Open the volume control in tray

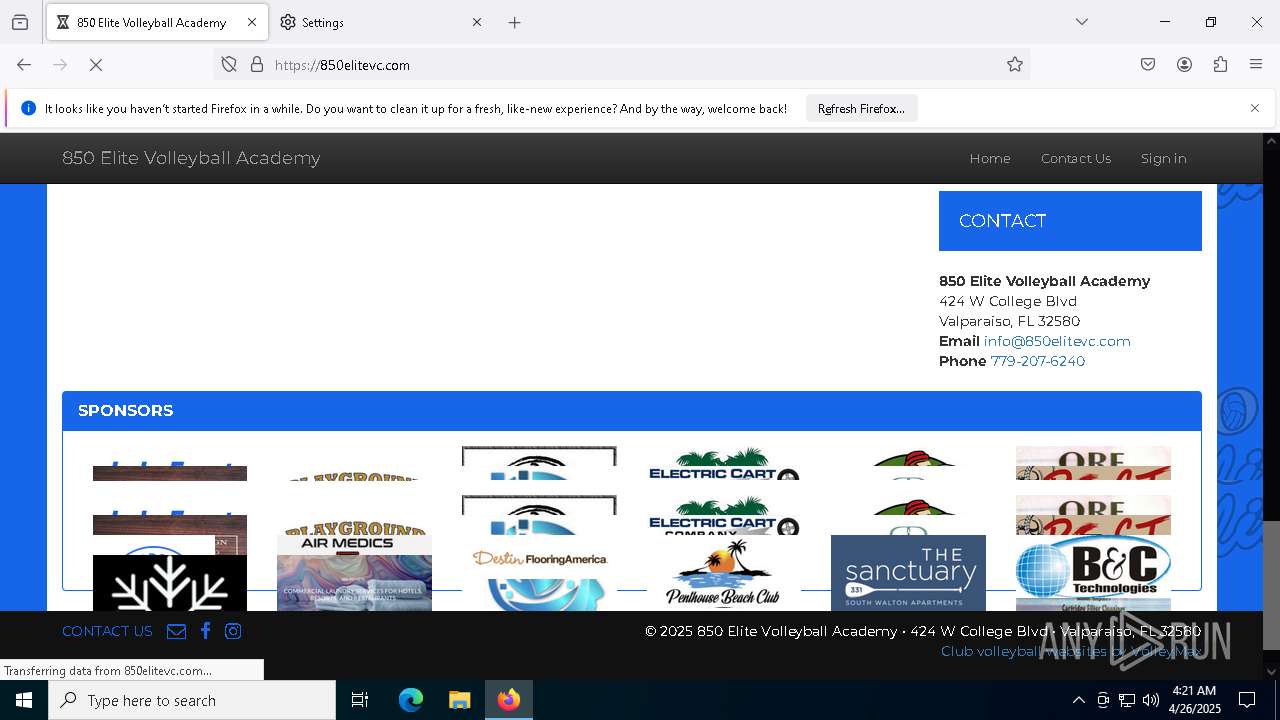click(x=1151, y=700)
